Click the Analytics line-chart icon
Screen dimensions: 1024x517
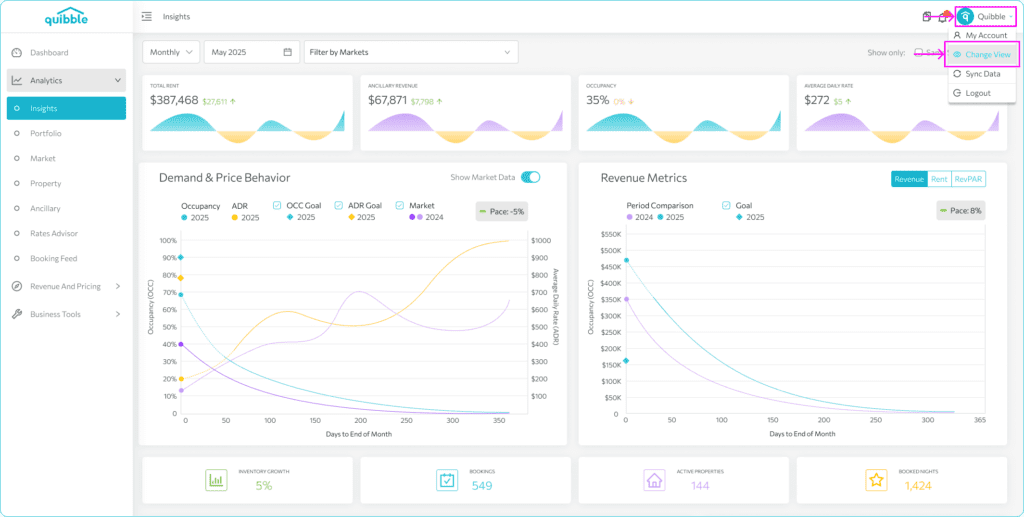pyautogui.click(x=17, y=81)
